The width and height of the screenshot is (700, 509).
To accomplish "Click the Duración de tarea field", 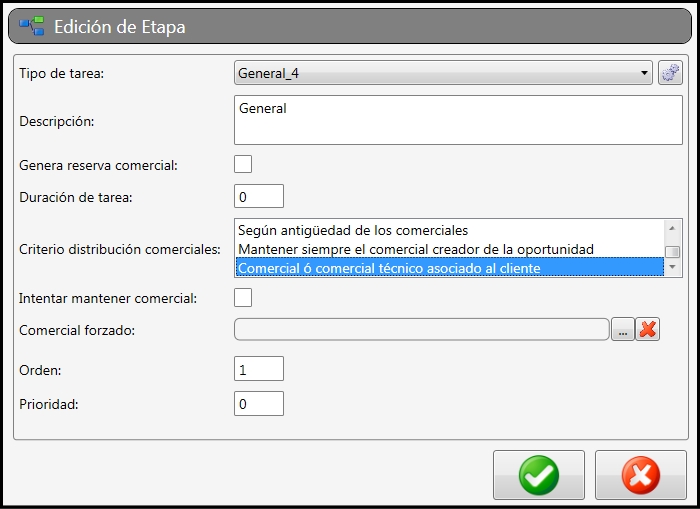I will [x=259, y=196].
